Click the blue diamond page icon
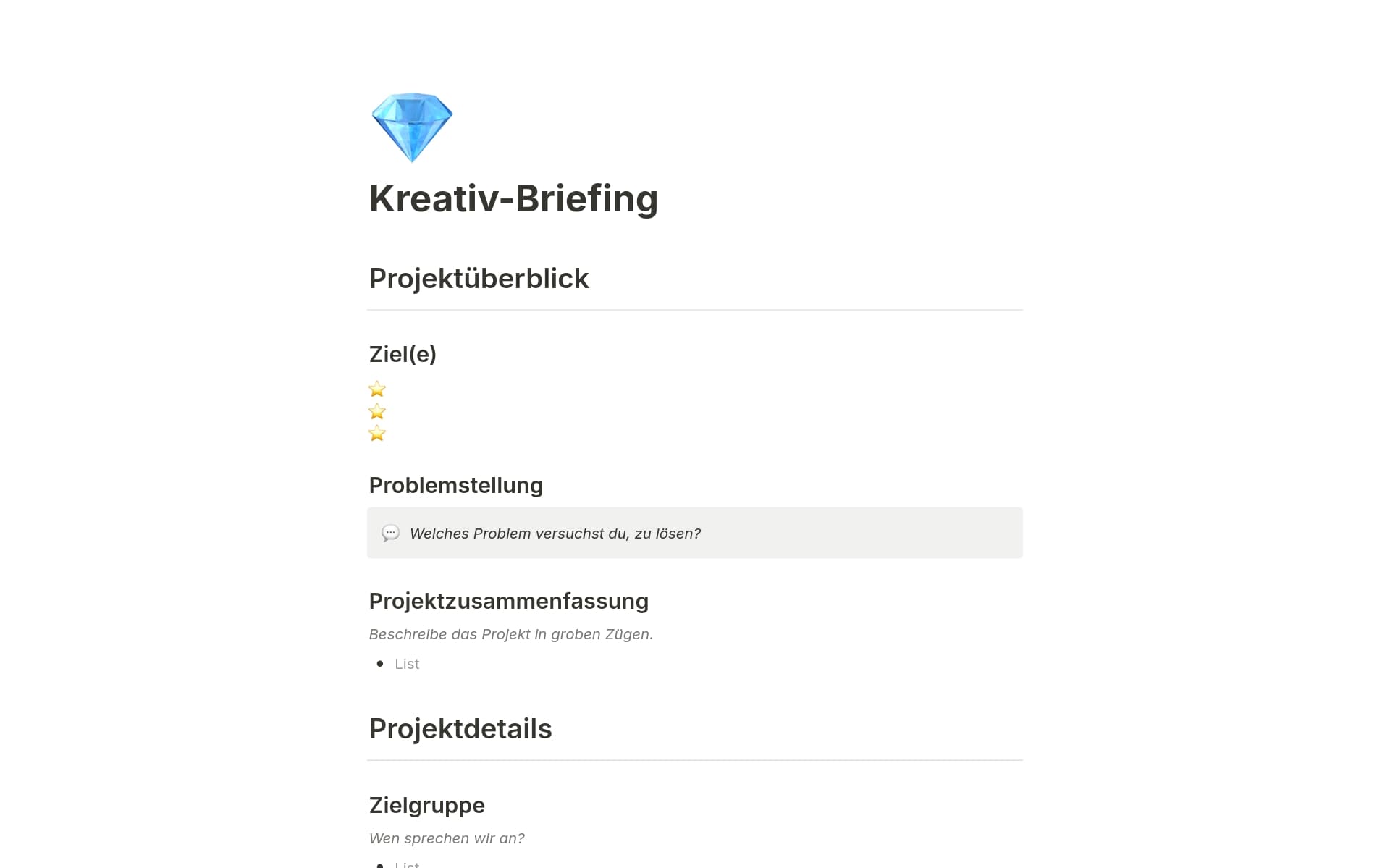Screen dimensions: 1390x868 click(x=411, y=127)
